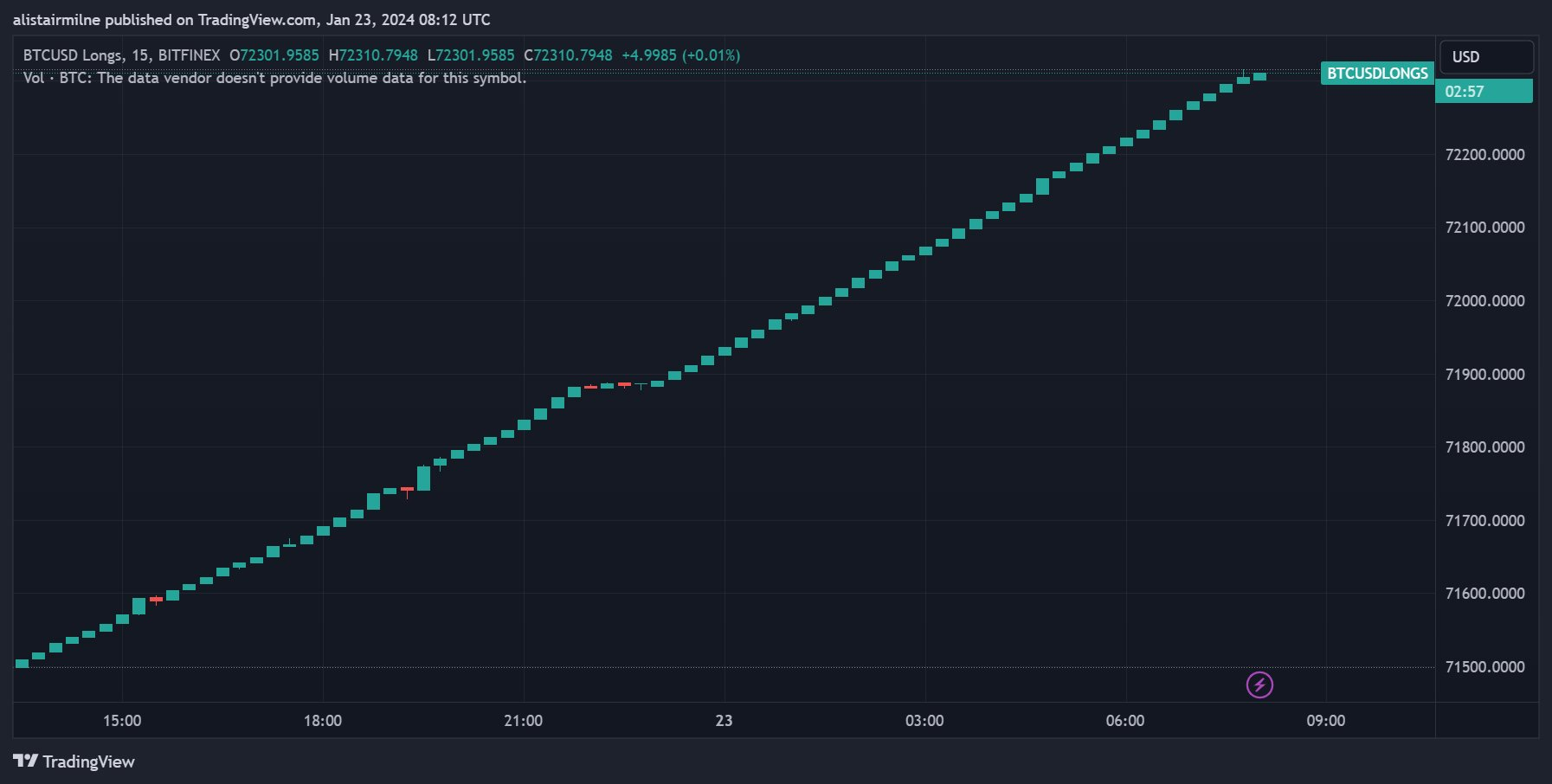1552x784 pixels.
Task: Click the 09:00 time axis label
Action: click(x=1325, y=721)
